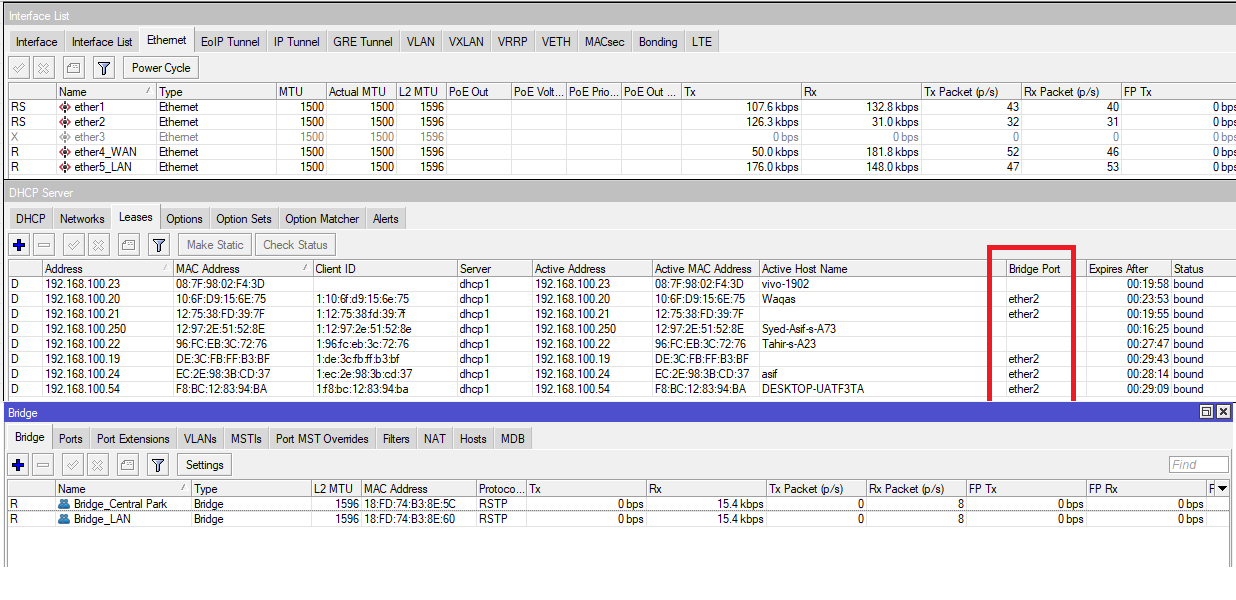Click the remove minus icon in DHCP Server toolbar
The width and height of the screenshot is (1236, 600).
(x=43, y=244)
